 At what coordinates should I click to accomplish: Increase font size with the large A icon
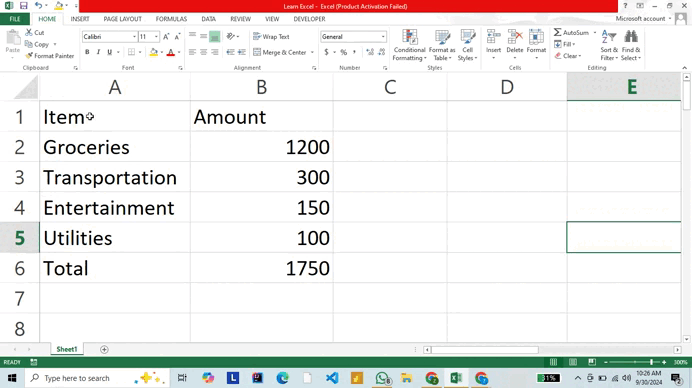166,37
